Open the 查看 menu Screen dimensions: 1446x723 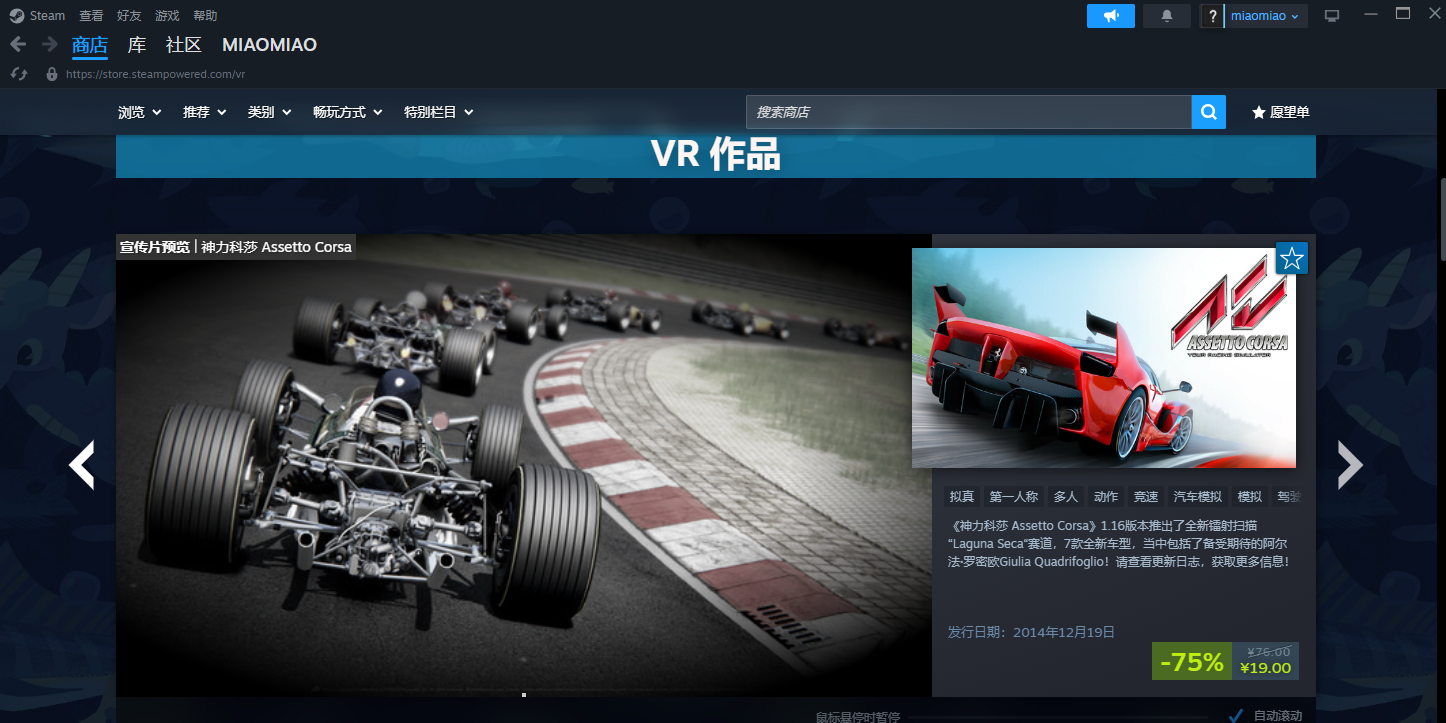coord(91,15)
